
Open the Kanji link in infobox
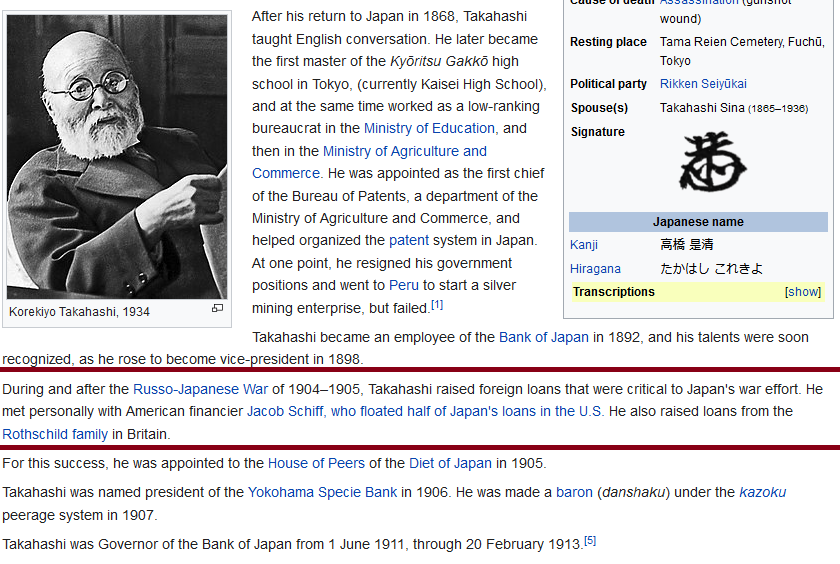(x=583, y=245)
